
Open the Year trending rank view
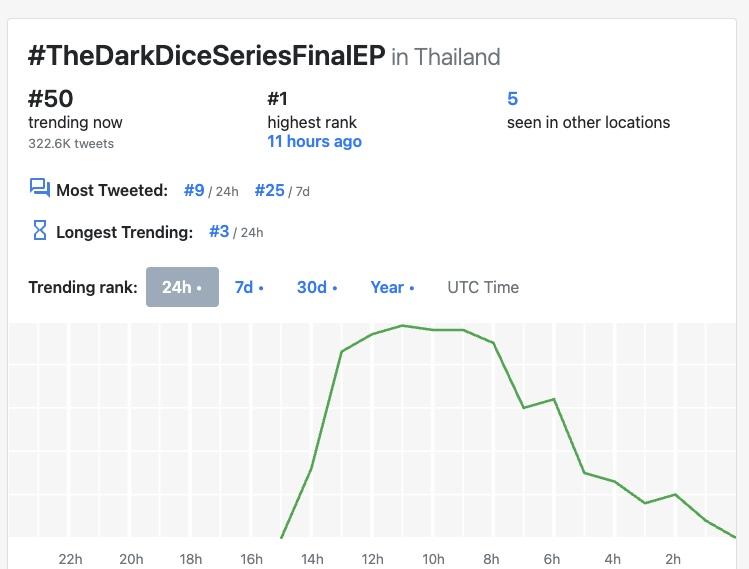(392, 287)
